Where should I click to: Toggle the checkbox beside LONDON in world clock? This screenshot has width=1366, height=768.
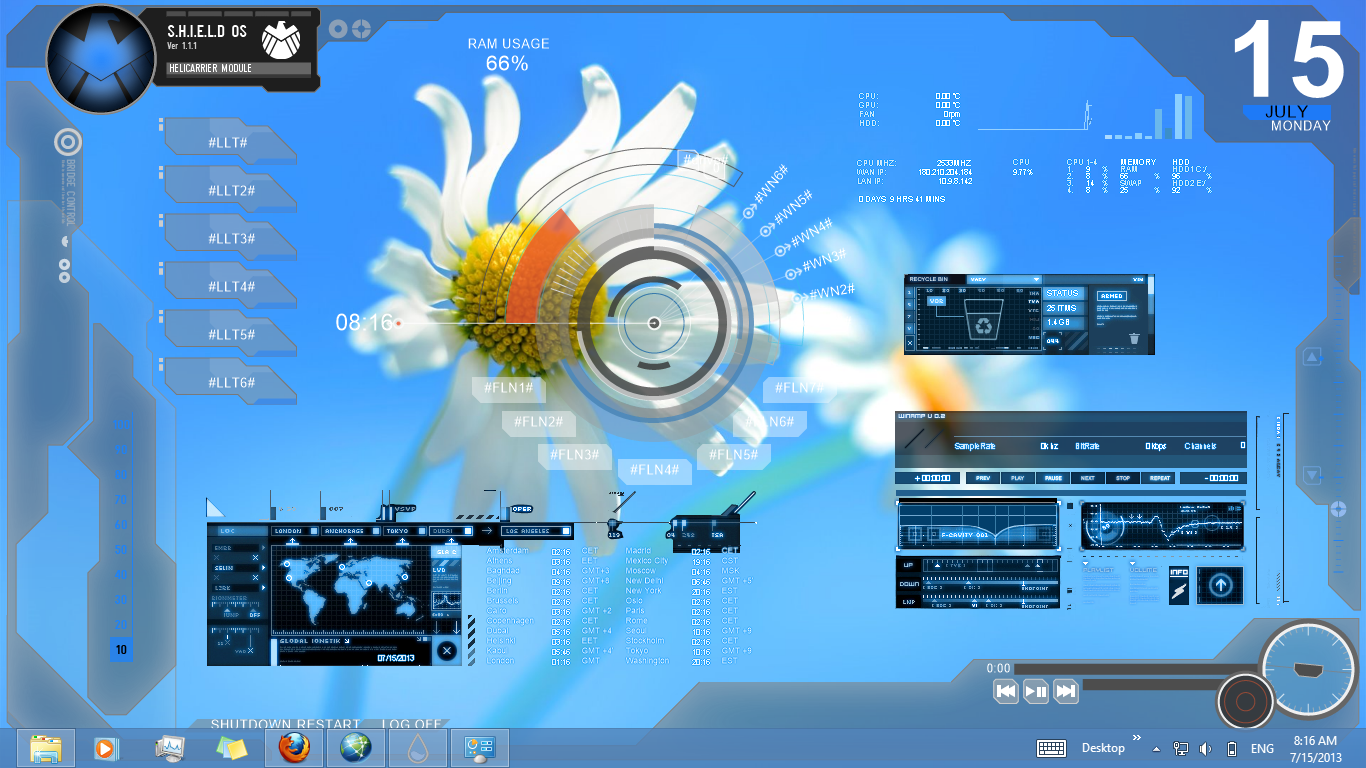click(314, 530)
